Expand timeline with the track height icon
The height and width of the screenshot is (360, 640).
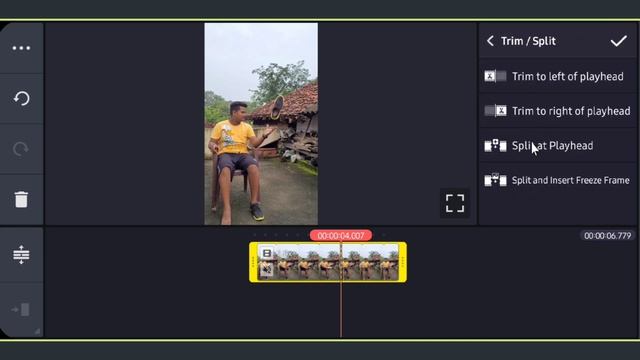pyautogui.click(x=21, y=255)
